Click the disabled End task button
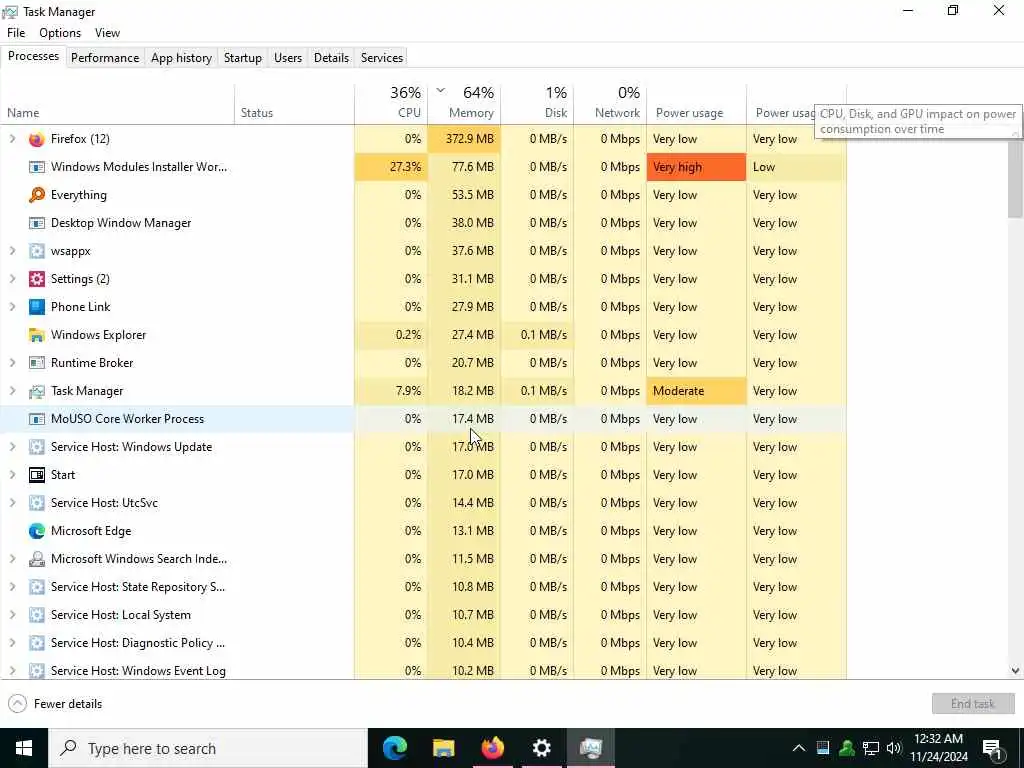This screenshot has height=768, width=1024. pyautogui.click(x=973, y=703)
